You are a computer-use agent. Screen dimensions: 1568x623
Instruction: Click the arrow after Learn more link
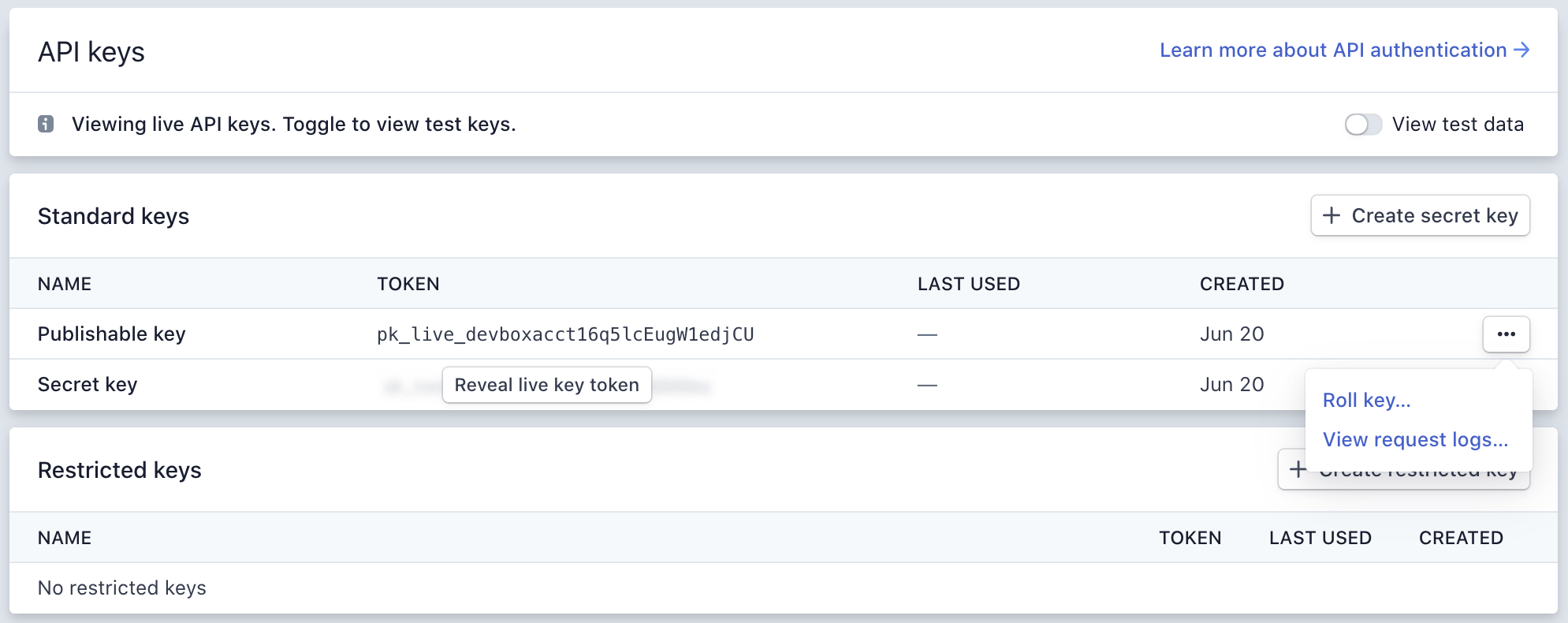coord(1522,50)
